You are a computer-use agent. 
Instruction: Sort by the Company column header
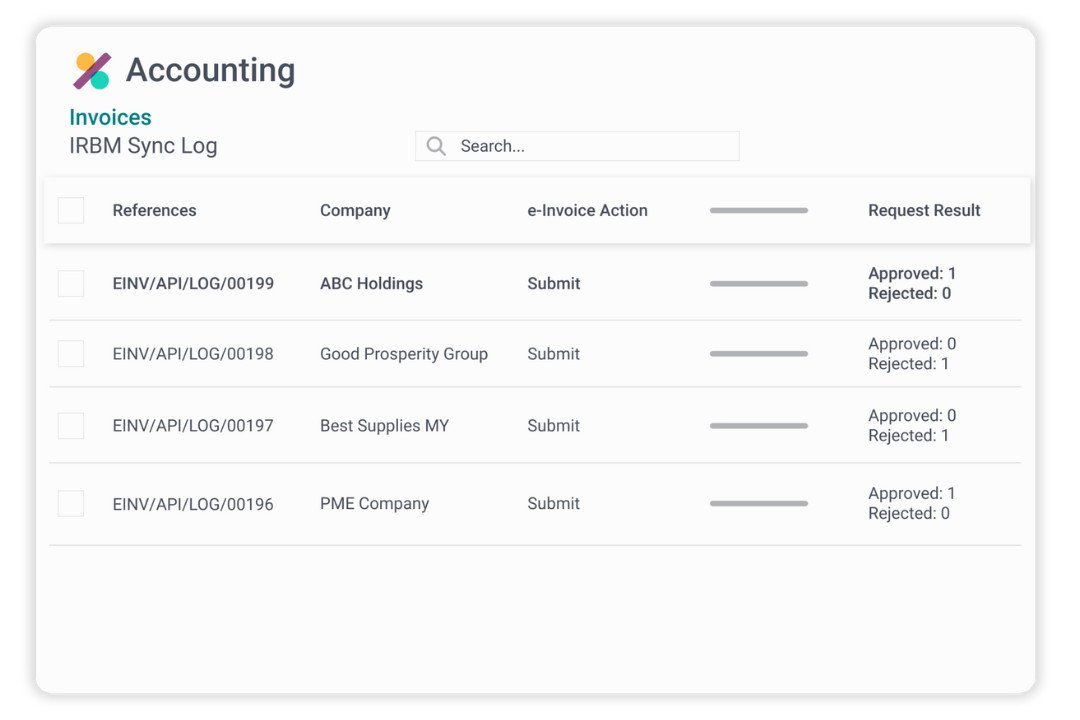point(355,210)
